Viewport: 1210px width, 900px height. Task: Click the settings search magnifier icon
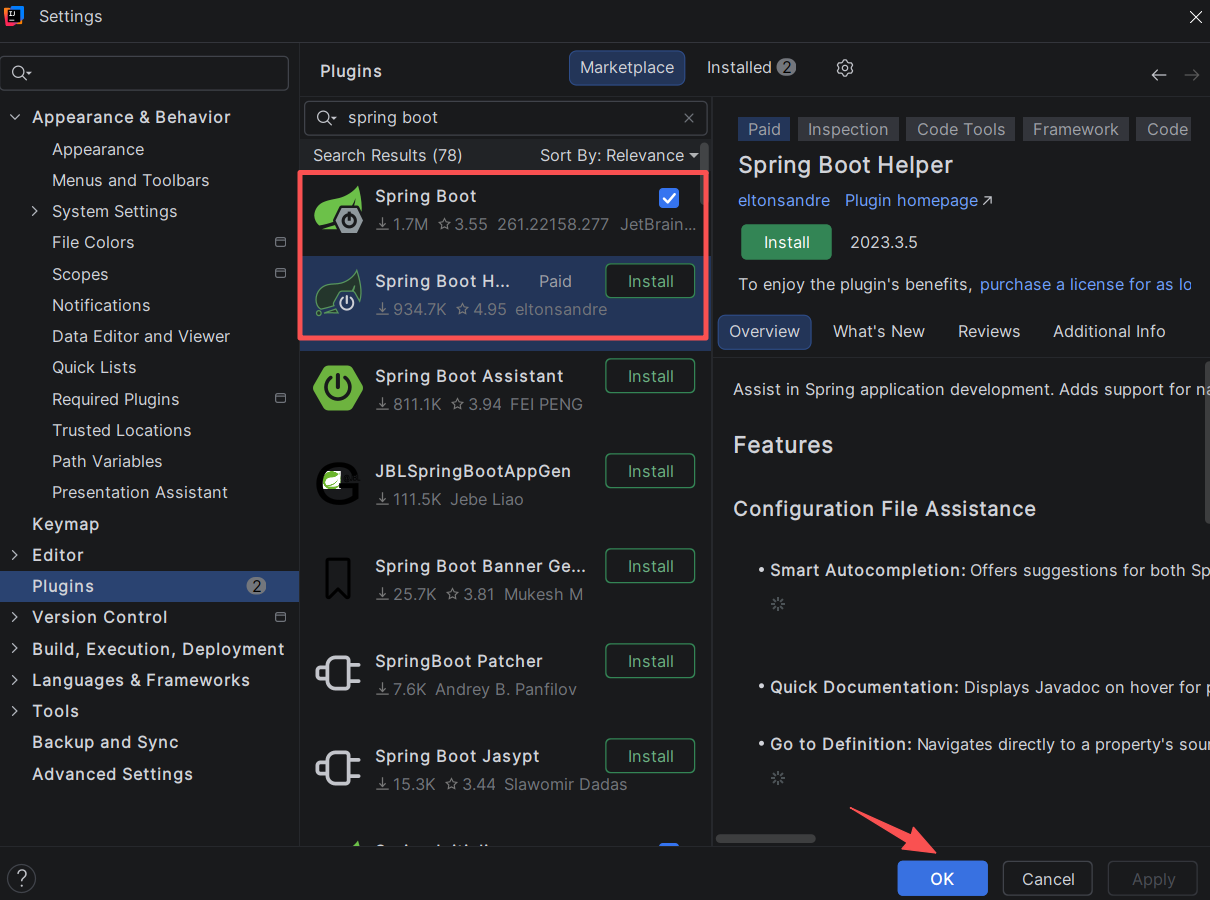[21, 73]
